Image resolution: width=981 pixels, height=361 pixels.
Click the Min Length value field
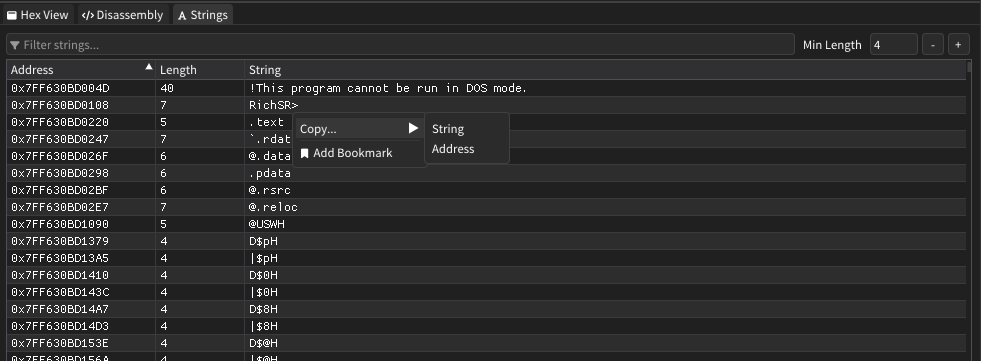[x=893, y=45]
